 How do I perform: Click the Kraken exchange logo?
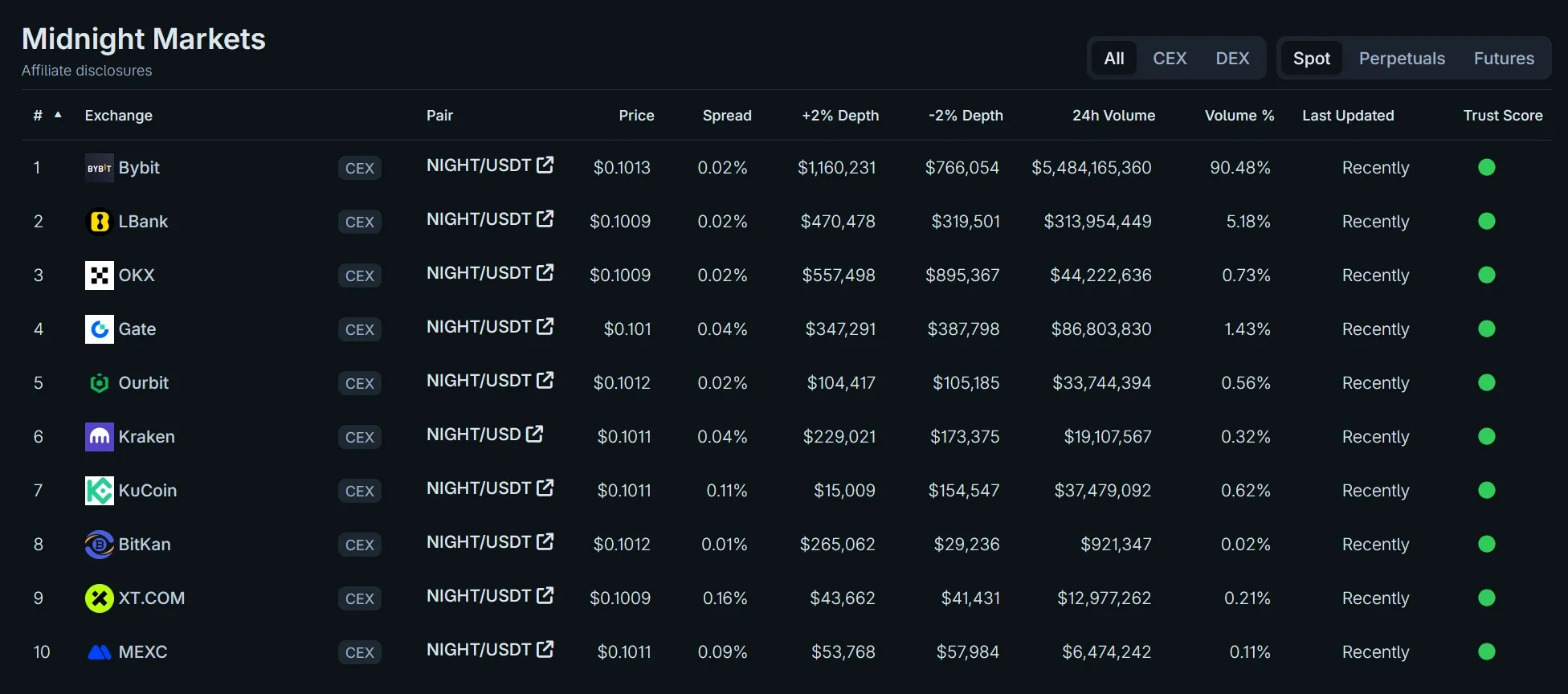point(100,437)
